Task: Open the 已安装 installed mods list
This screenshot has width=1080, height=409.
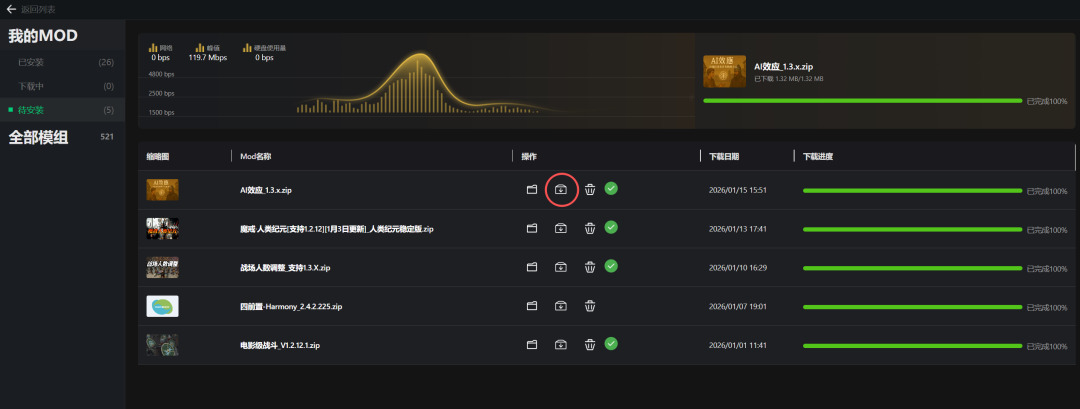Action: 31,62
